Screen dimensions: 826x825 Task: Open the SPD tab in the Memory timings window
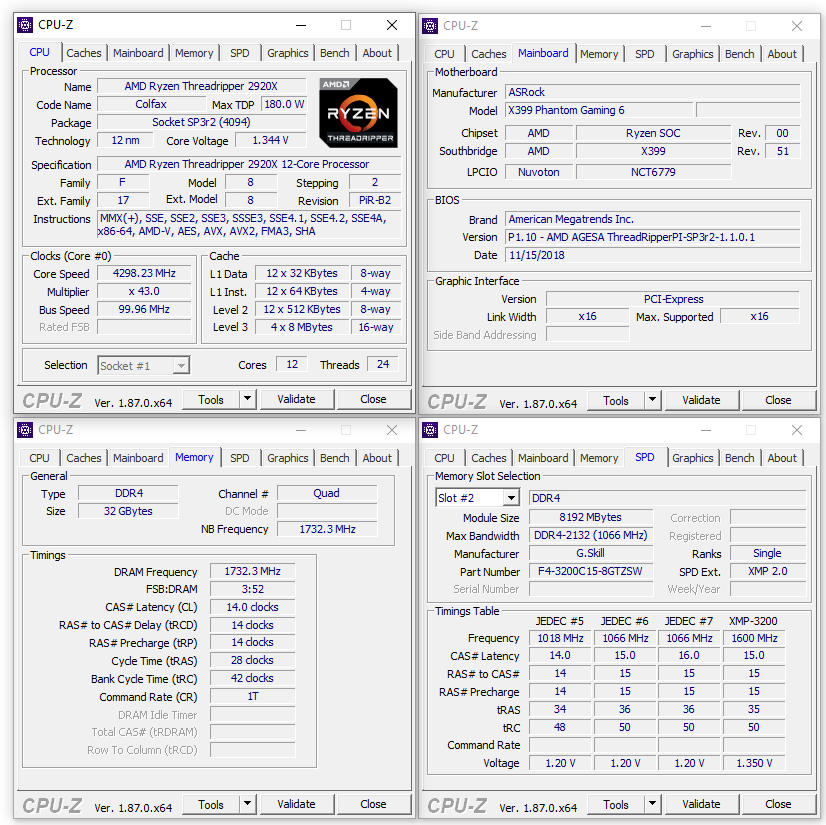[240, 458]
